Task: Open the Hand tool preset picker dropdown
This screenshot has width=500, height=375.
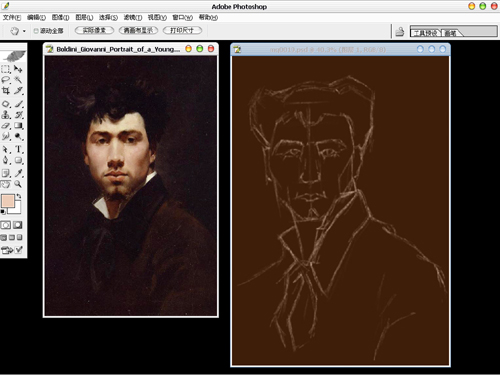Action: (x=24, y=31)
